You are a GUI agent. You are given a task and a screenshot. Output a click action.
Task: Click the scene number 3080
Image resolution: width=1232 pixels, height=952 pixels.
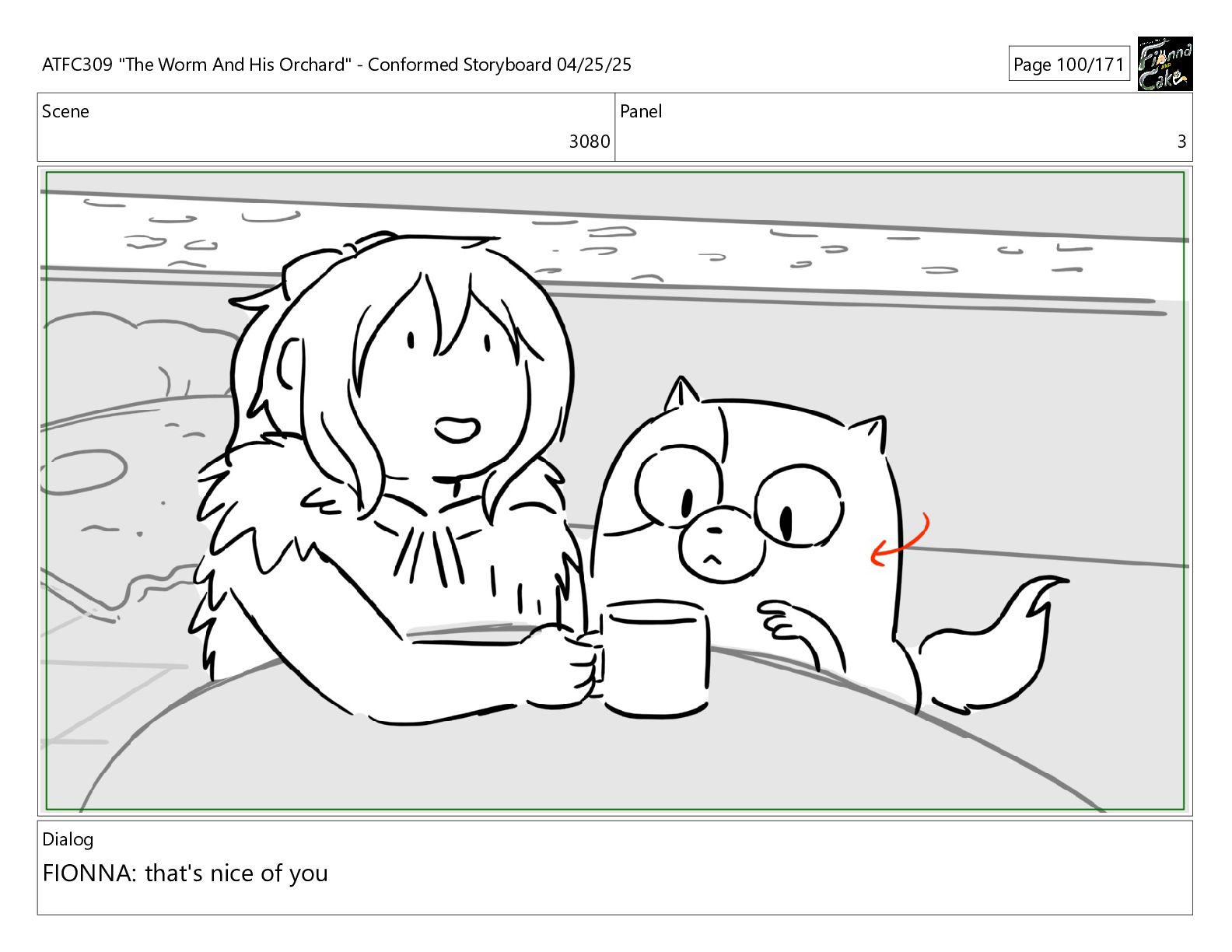(x=590, y=142)
